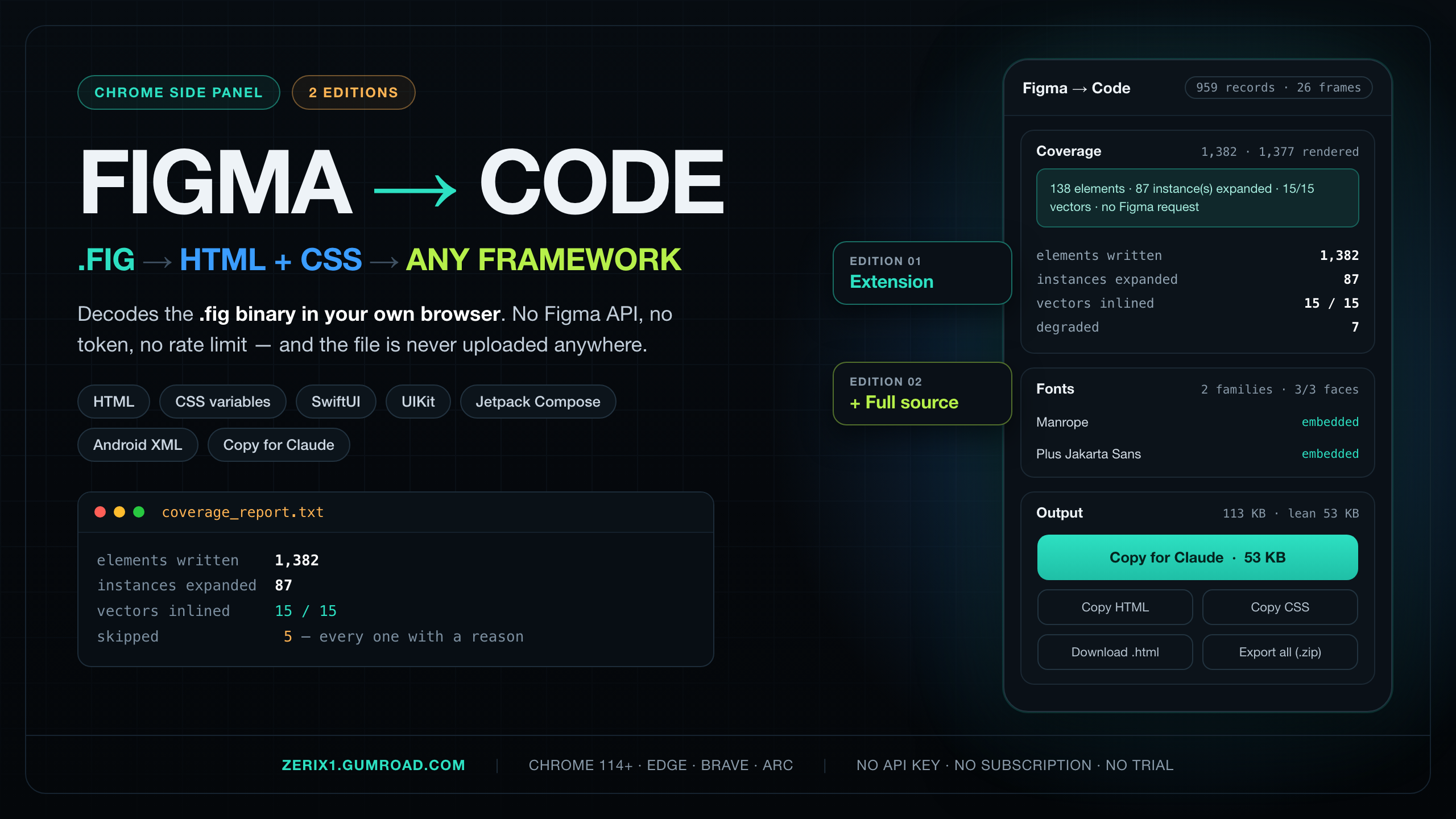Select the HTML chip

point(114,402)
